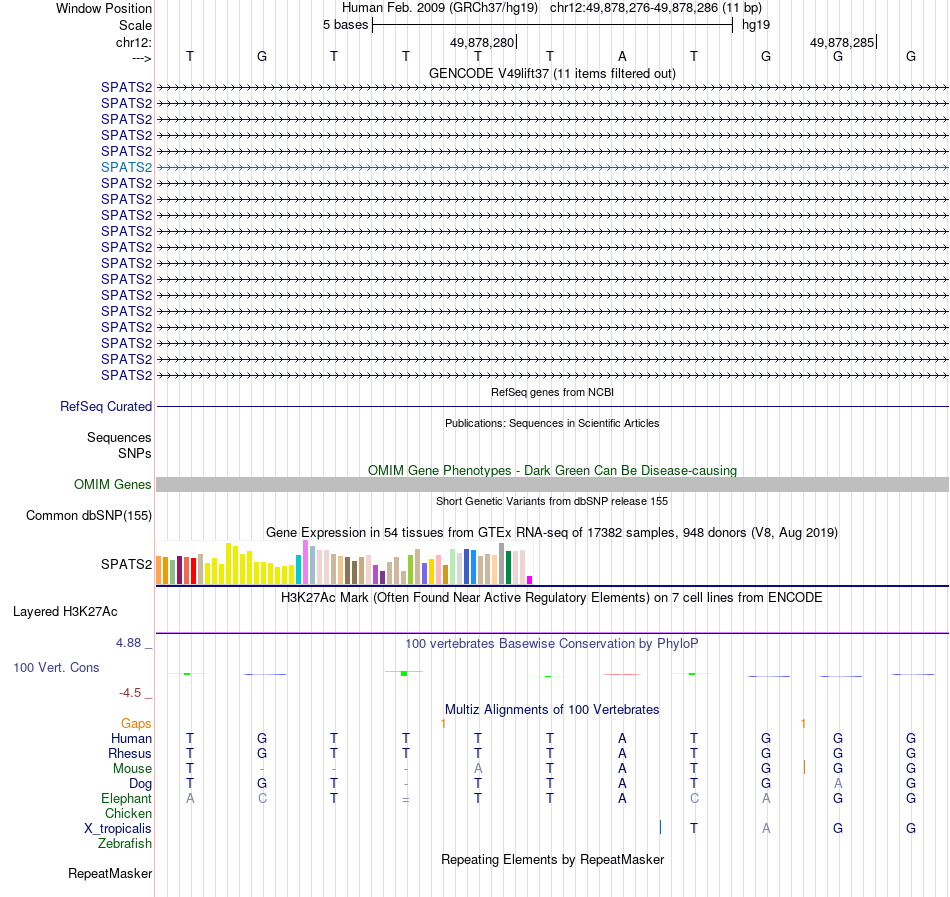Screen dimensions: 950x897
Task: Click the Common dbSNP(155) track label
Action: pyautogui.click(x=88, y=515)
